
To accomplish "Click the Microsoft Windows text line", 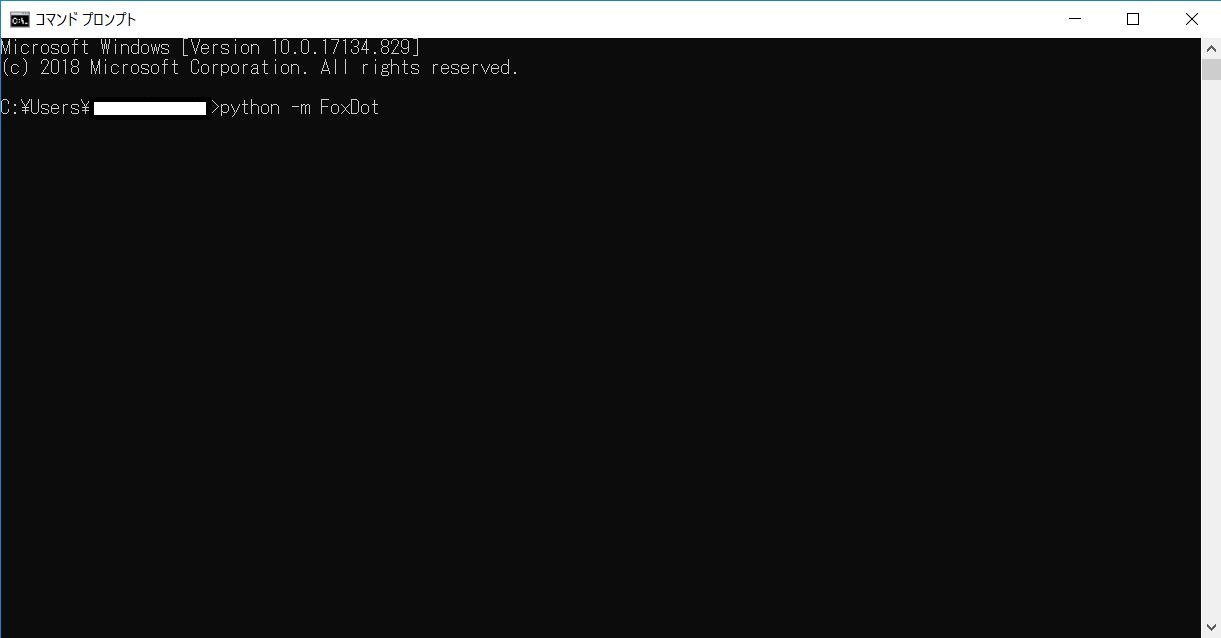I will (x=85, y=47).
